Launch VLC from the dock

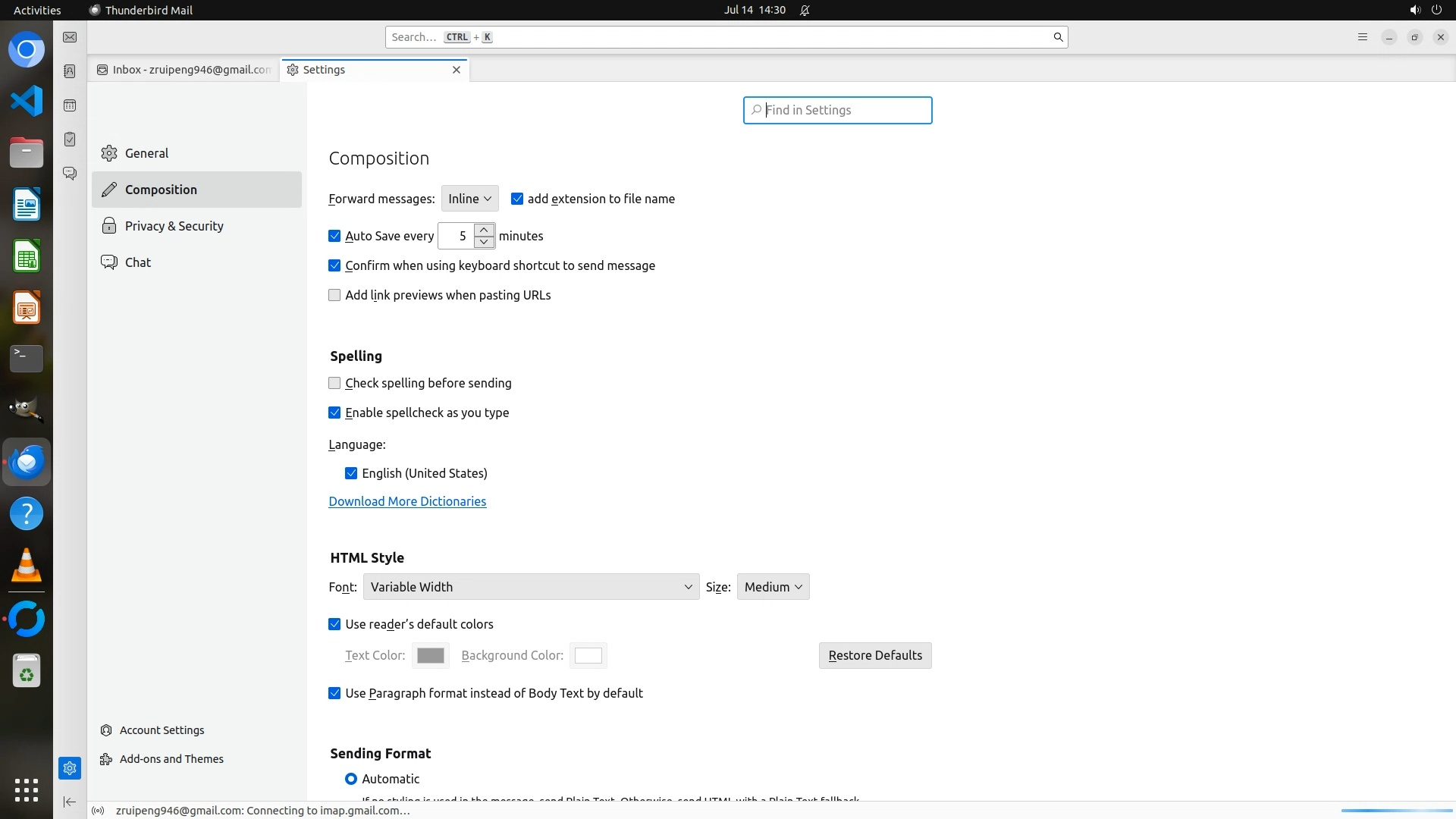tap(27, 566)
